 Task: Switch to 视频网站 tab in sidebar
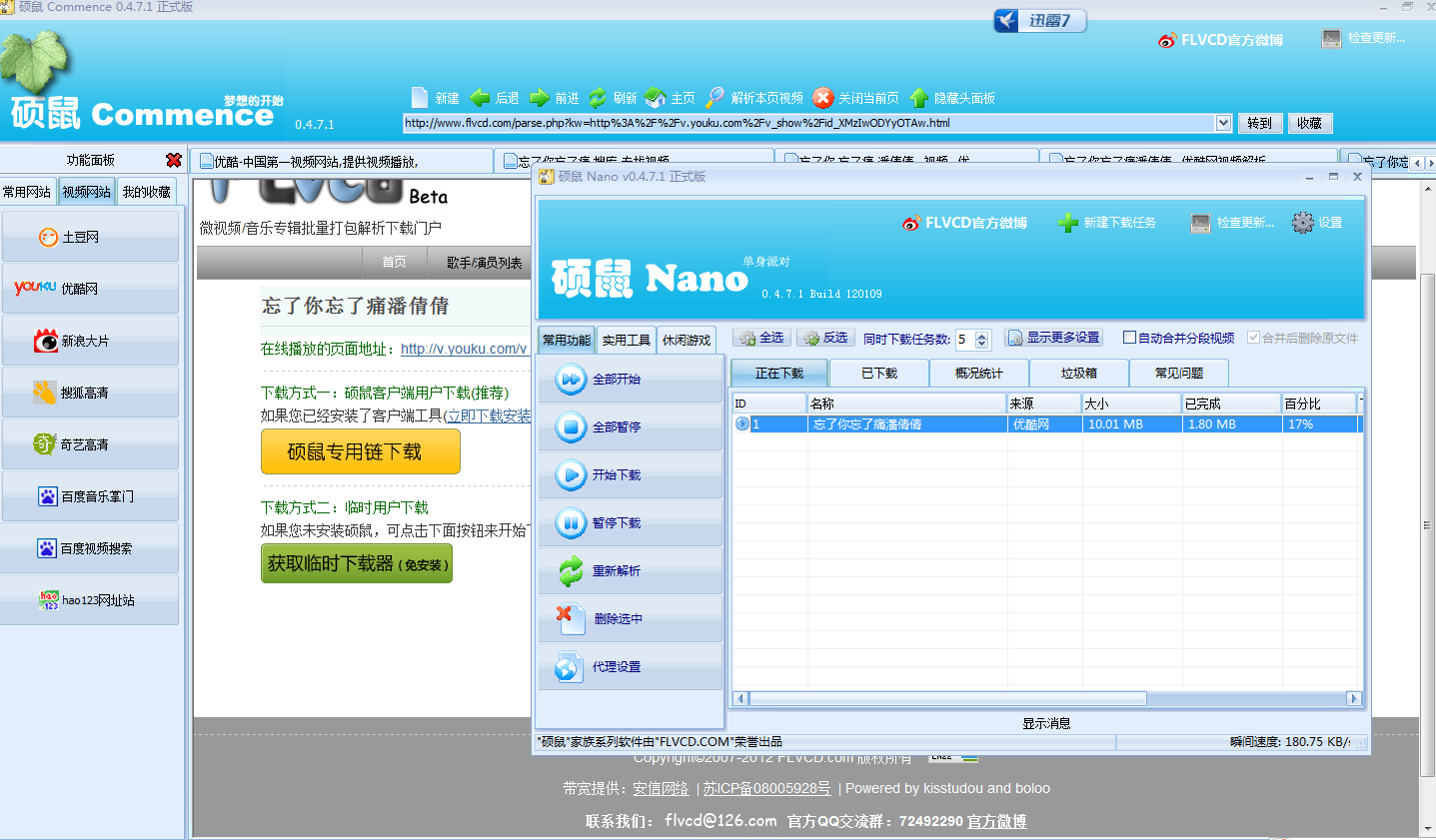pos(87,192)
